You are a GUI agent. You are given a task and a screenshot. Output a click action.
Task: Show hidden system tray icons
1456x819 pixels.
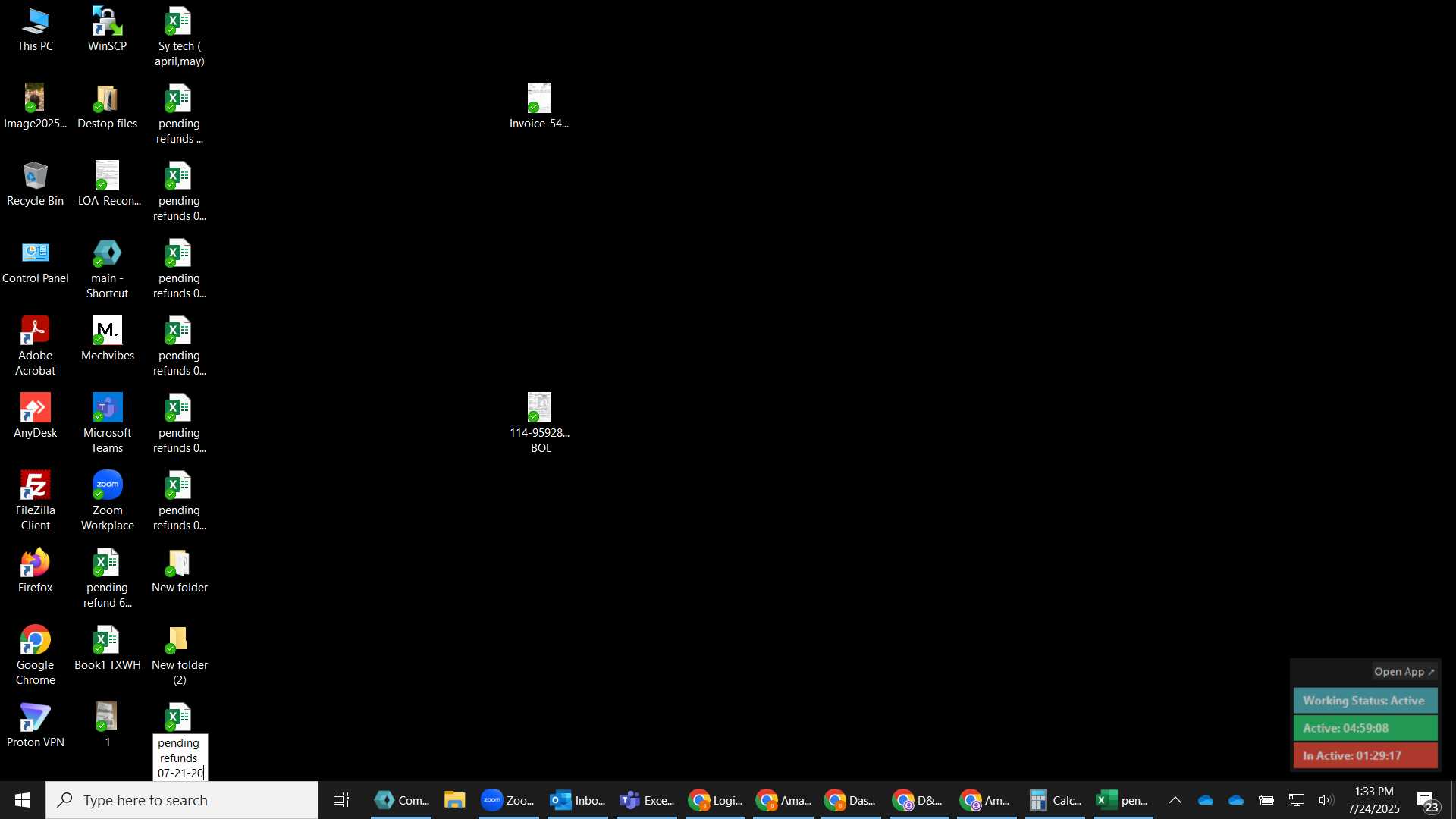pyautogui.click(x=1175, y=800)
